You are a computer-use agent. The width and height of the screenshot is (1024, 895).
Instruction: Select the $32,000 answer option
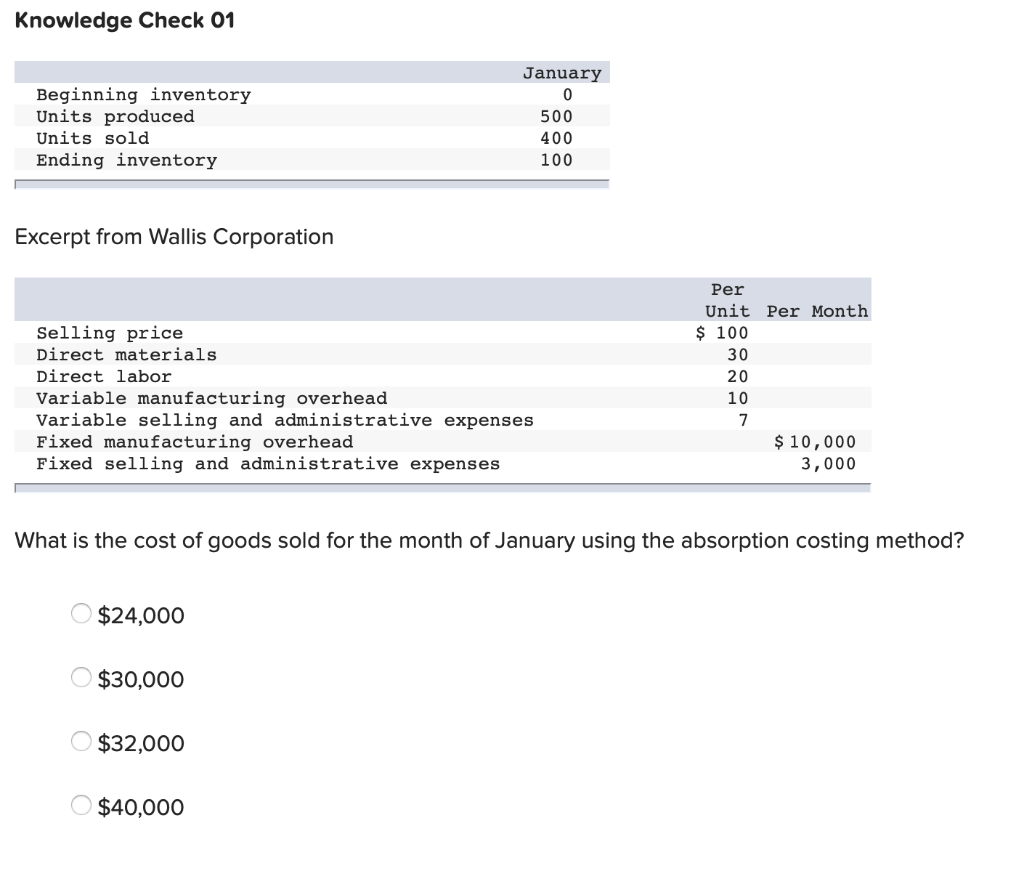(x=80, y=741)
